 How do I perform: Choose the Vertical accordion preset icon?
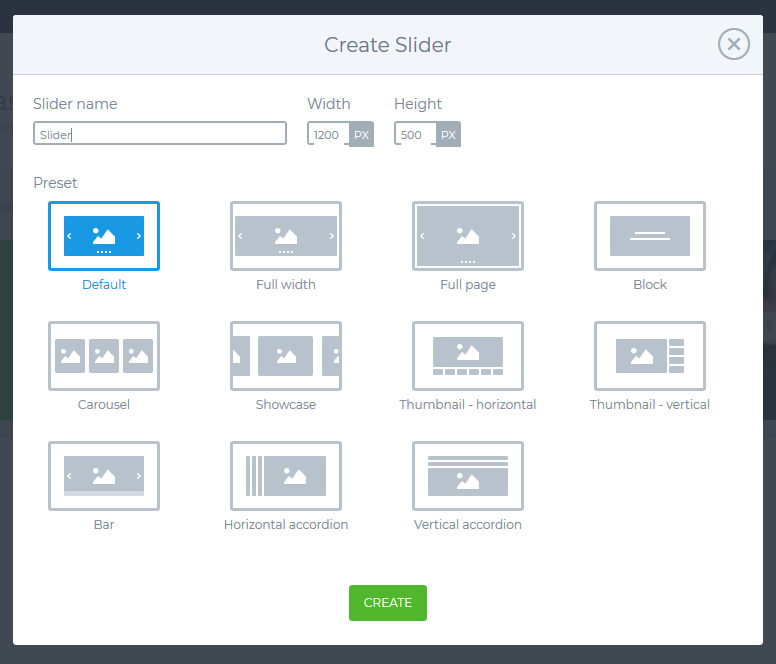point(468,476)
